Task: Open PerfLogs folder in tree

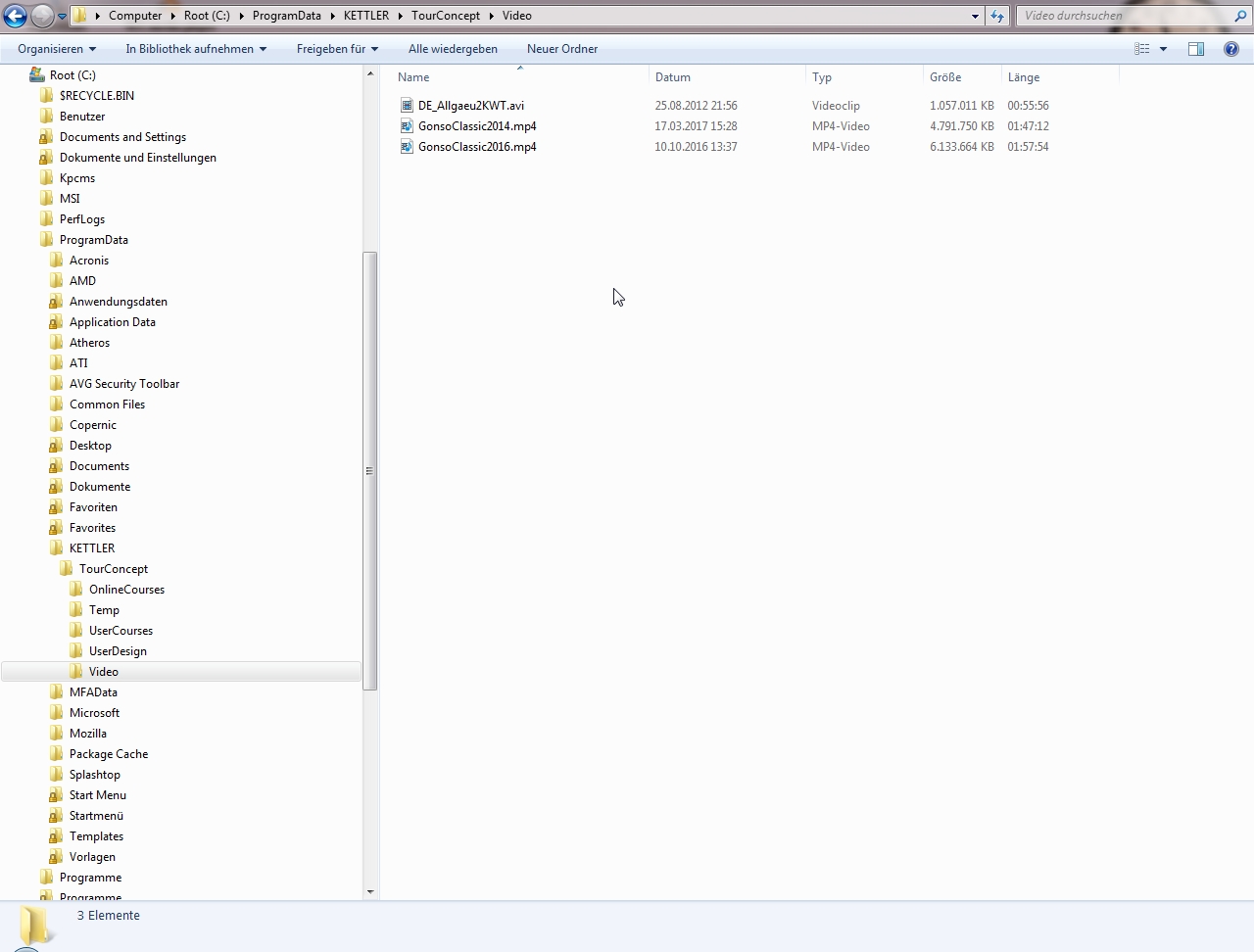Action: point(82,219)
